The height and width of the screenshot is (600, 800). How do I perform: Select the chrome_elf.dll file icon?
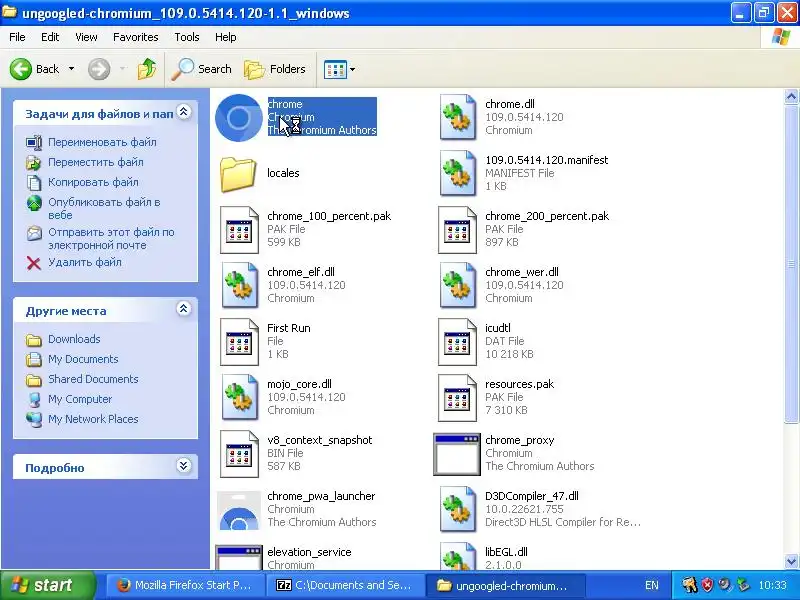click(239, 285)
